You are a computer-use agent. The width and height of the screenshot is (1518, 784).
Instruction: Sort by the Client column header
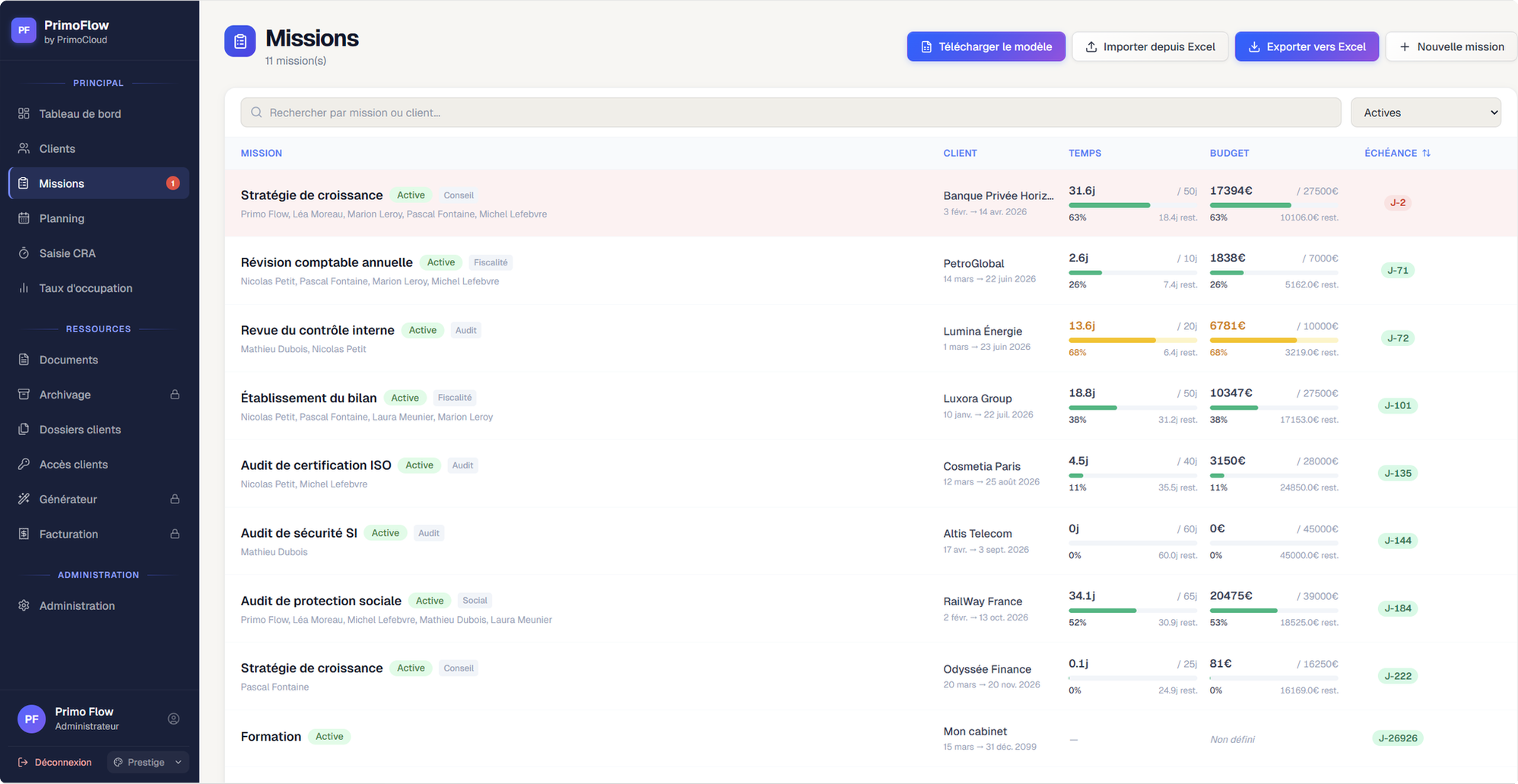click(x=960, y=153)
